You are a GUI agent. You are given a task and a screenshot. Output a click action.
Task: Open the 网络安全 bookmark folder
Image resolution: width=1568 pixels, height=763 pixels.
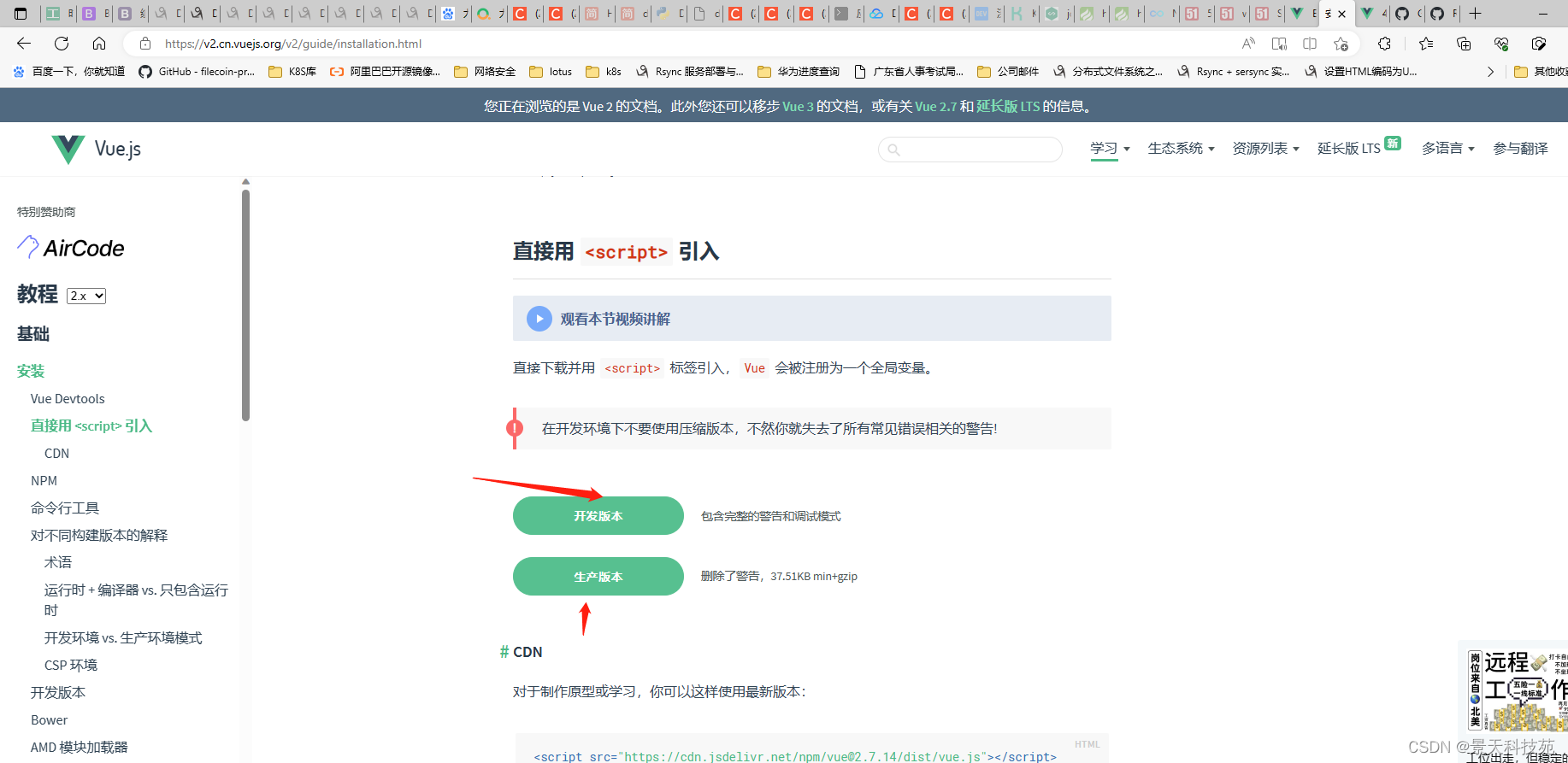[485, 72]
